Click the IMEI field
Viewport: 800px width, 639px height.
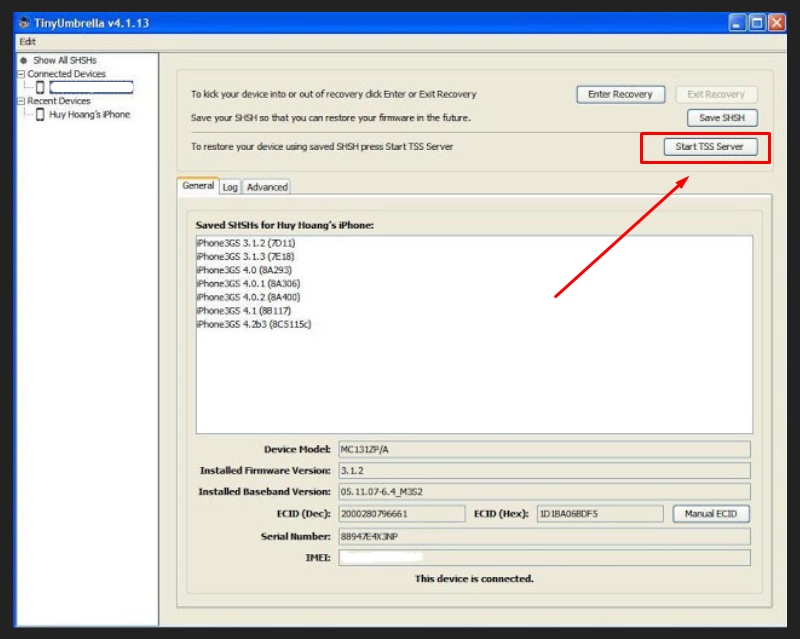(544, 558)
